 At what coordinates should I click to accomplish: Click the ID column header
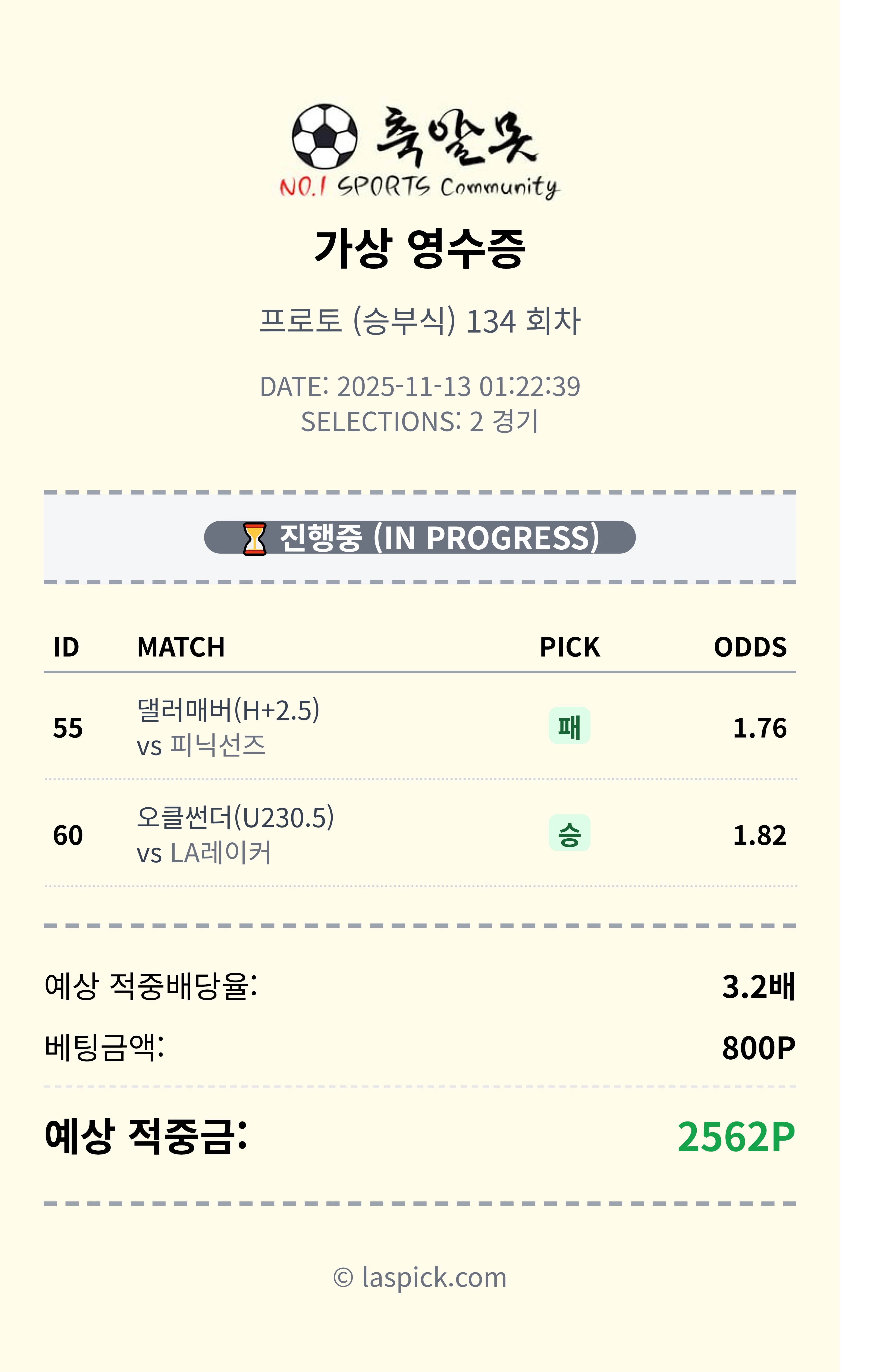point(66,647)
